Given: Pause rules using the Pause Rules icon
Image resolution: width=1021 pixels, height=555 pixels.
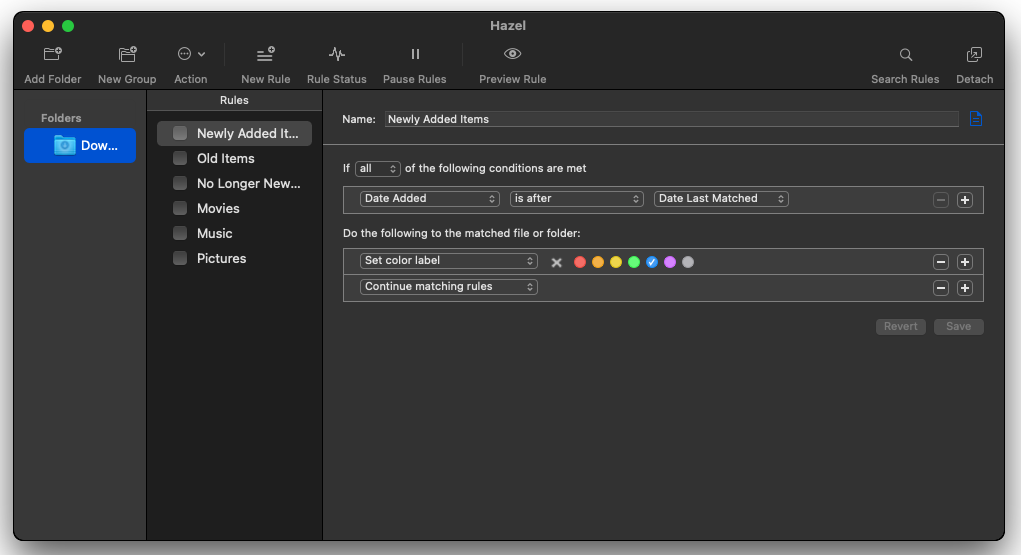Looking at the screenshot, I should click(415, 54).
